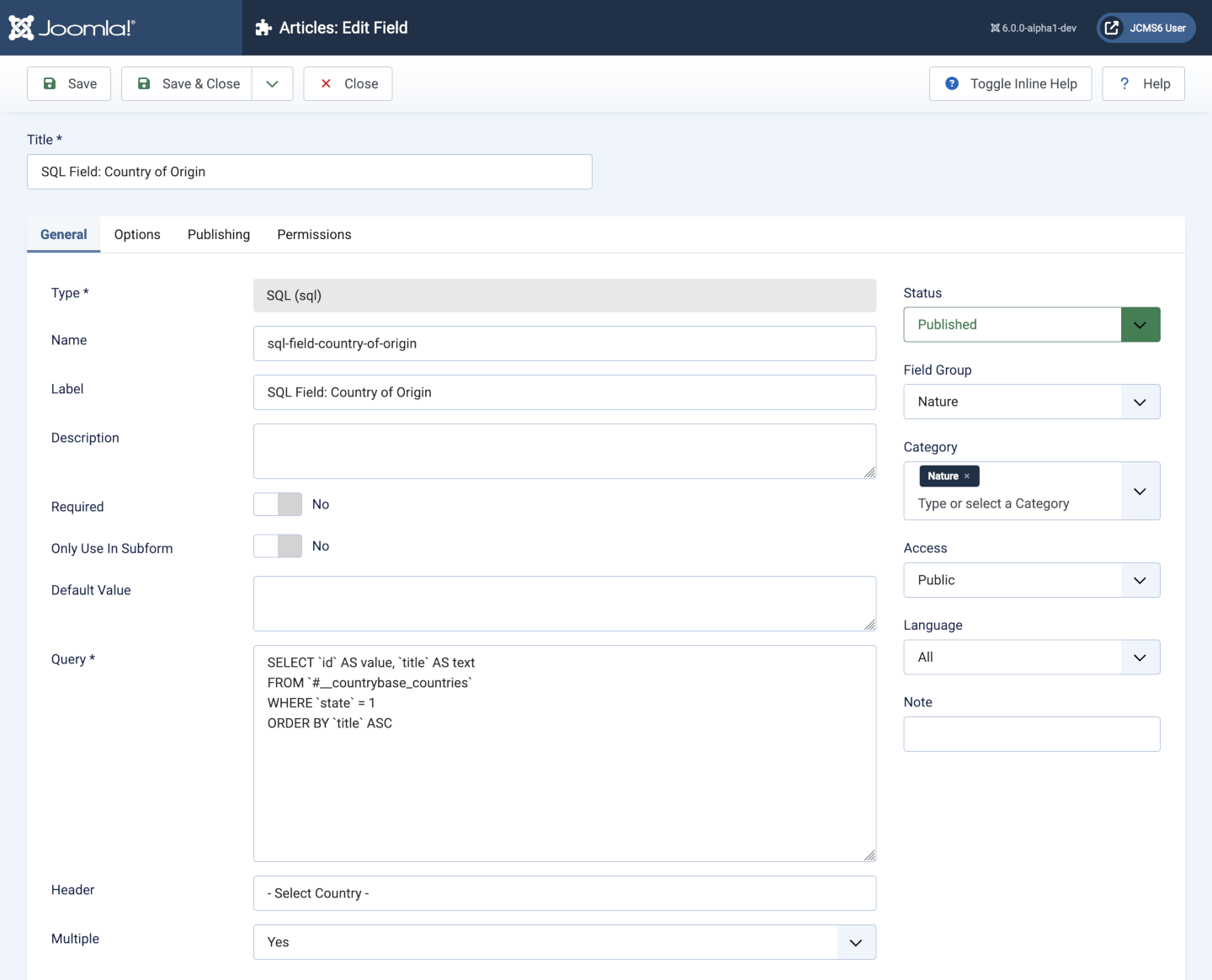Click the Joomla logo in header

pyautogui.click(x=72, y=28)
